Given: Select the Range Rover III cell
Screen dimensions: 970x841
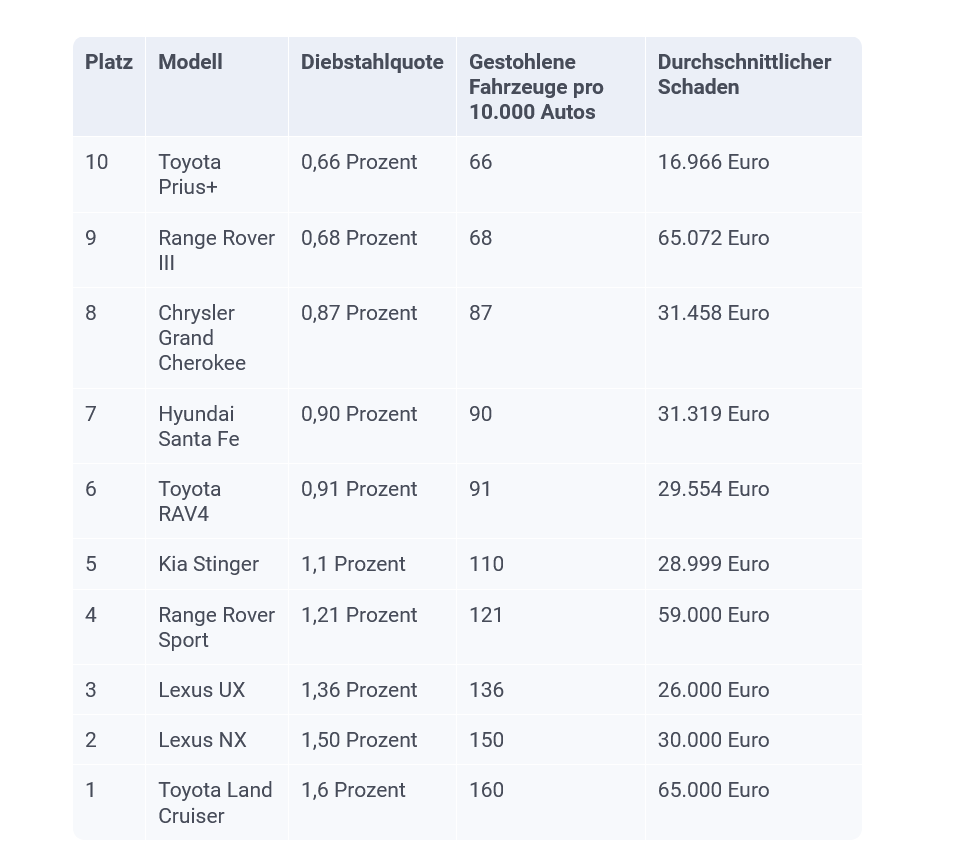Looking at the screenshot, I should pos(217,250).
